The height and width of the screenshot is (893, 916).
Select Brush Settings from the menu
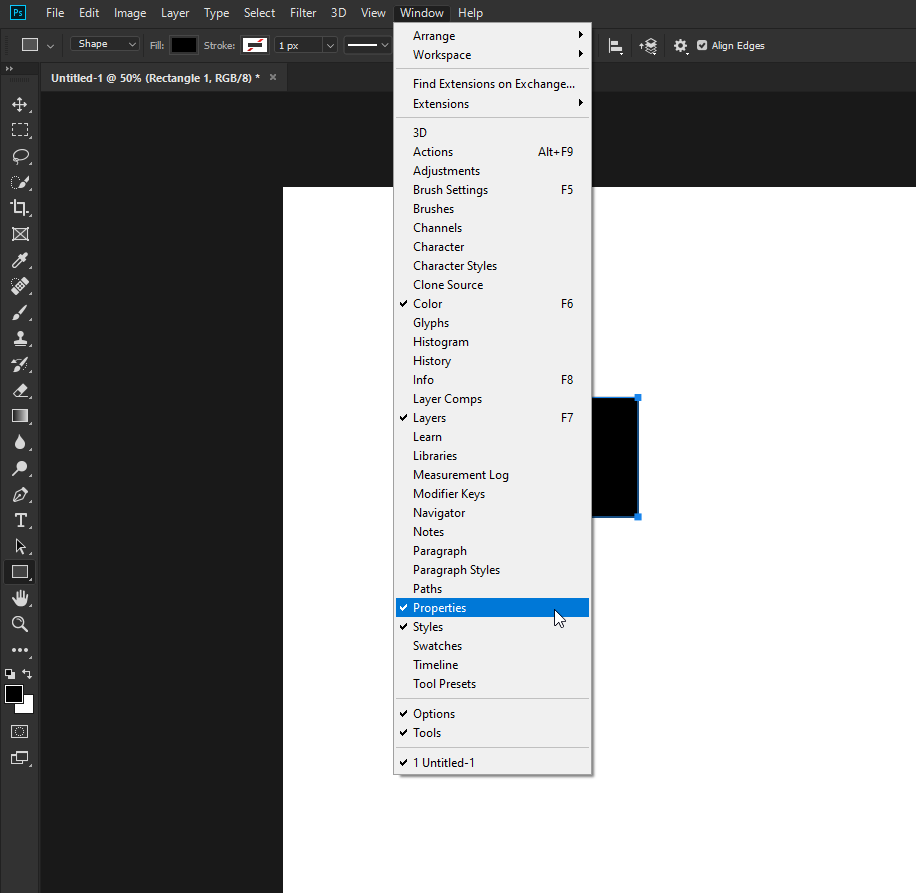point(449,189)
